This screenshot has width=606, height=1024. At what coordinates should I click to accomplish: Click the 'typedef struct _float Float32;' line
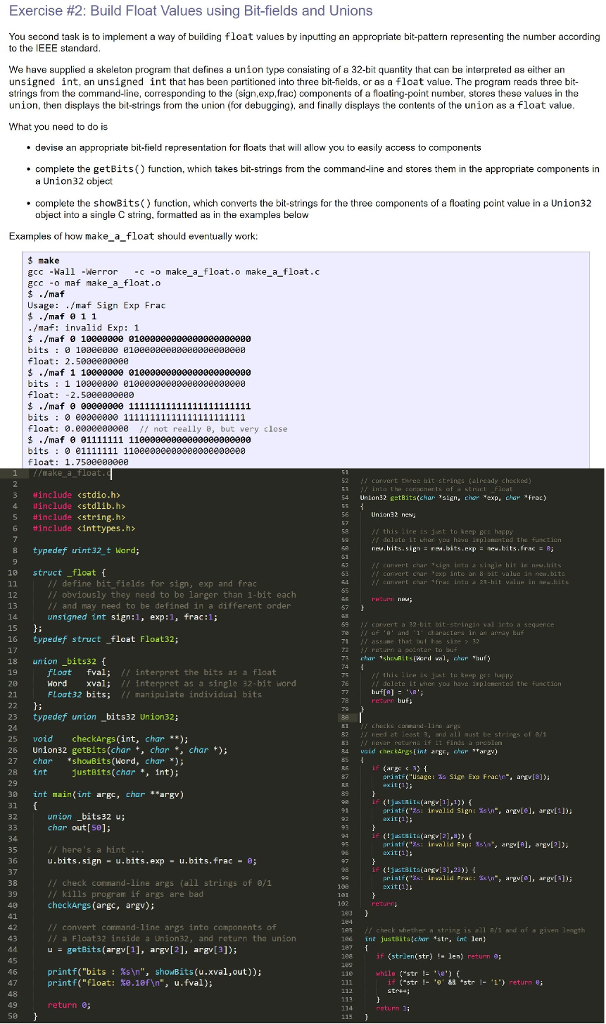pos(106,639)
